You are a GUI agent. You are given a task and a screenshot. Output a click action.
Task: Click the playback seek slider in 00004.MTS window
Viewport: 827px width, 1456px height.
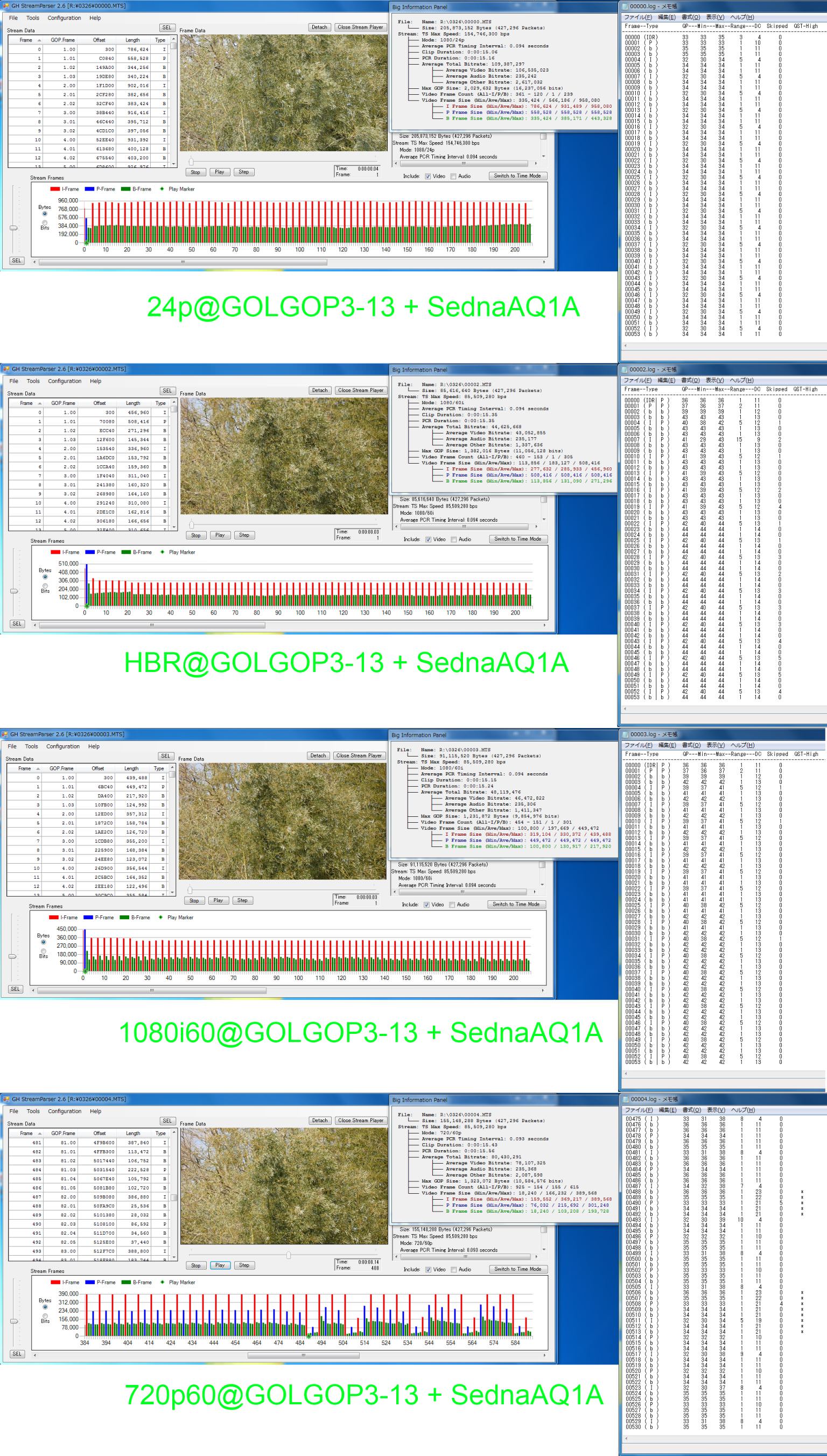click(289, 1255)
